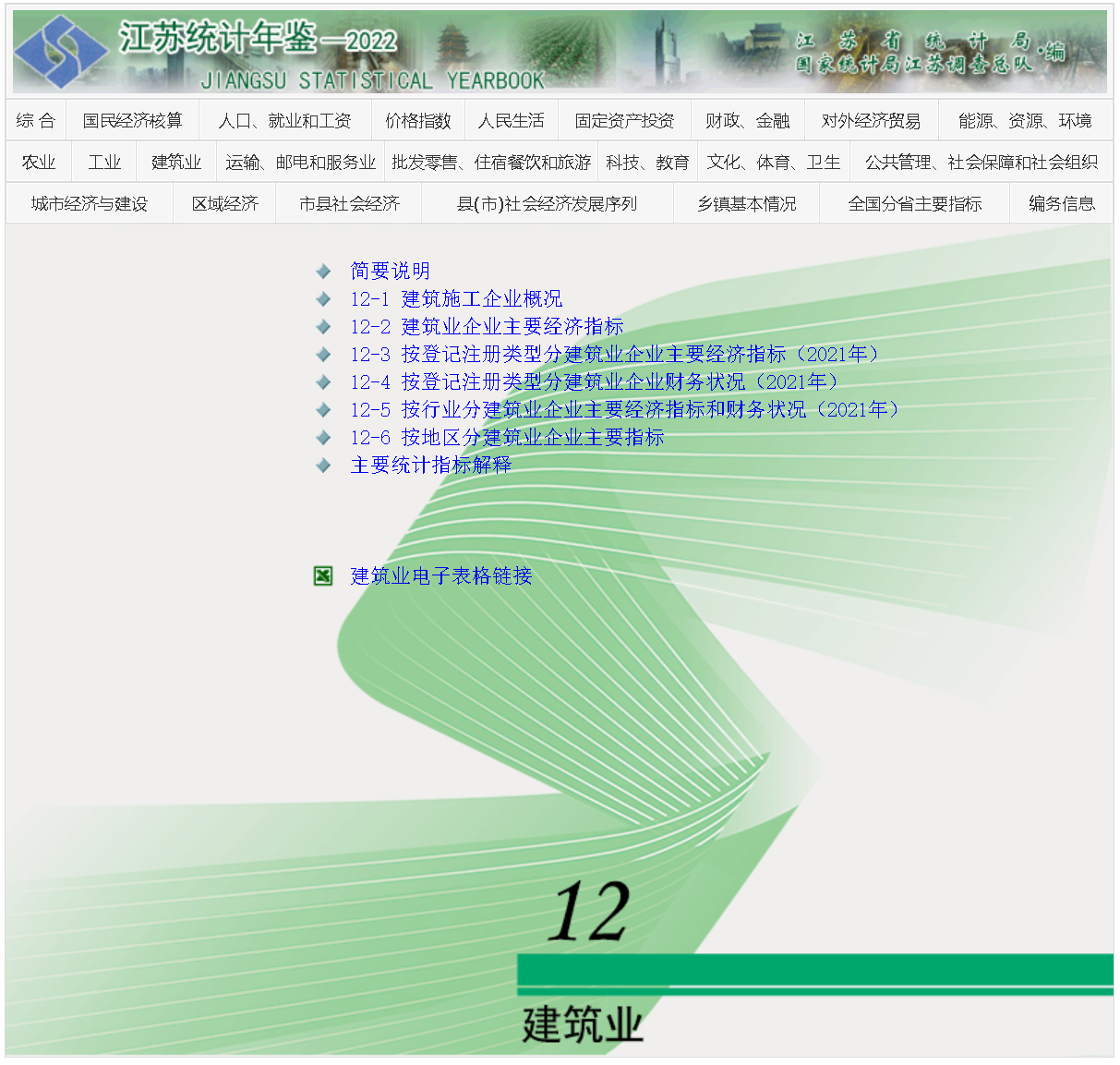Click the 江苏统计年鉴—2022 banner title
The image size is (1120, 1065).
pos(259,40)
